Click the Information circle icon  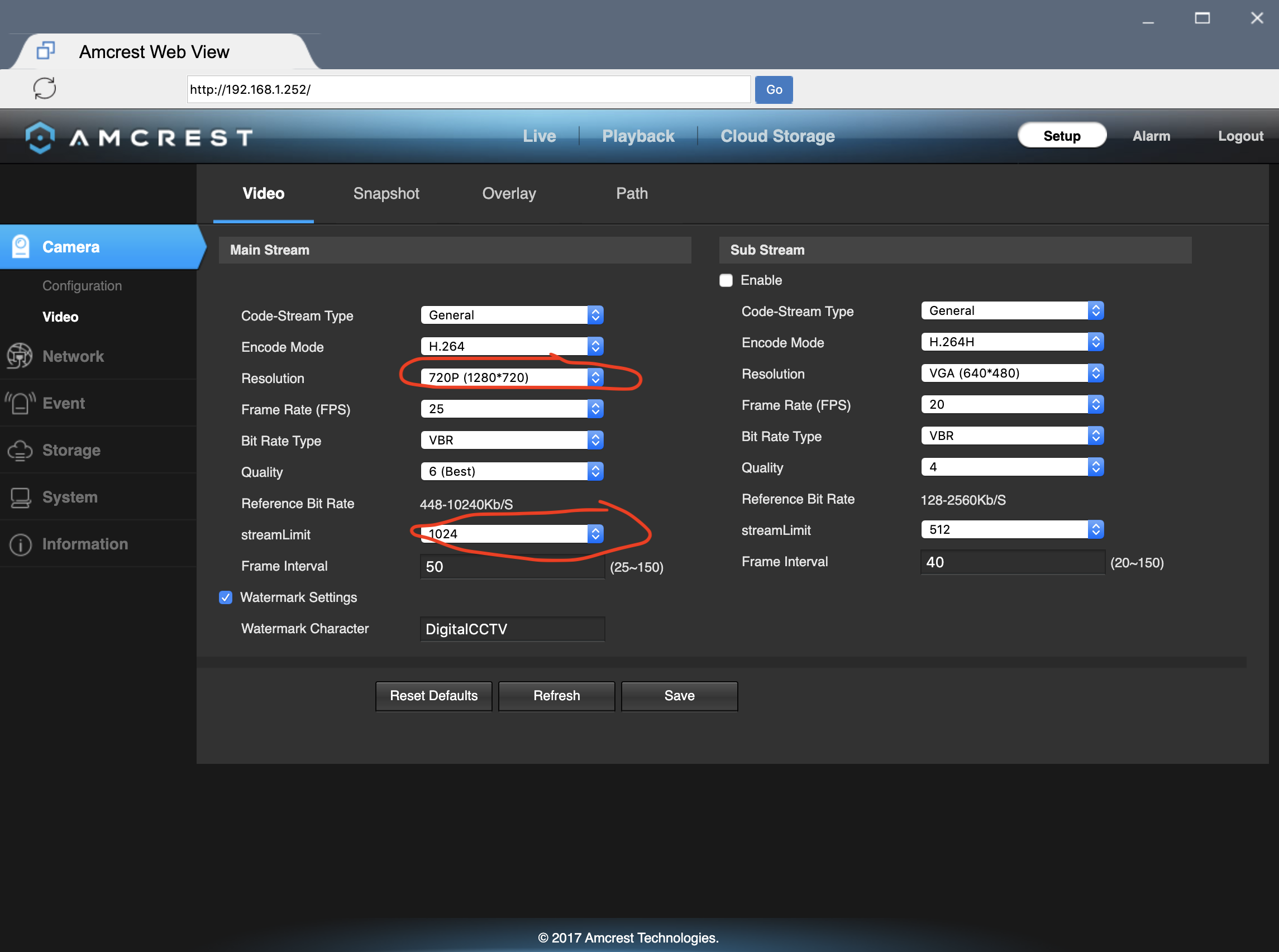tap(20, 544)
